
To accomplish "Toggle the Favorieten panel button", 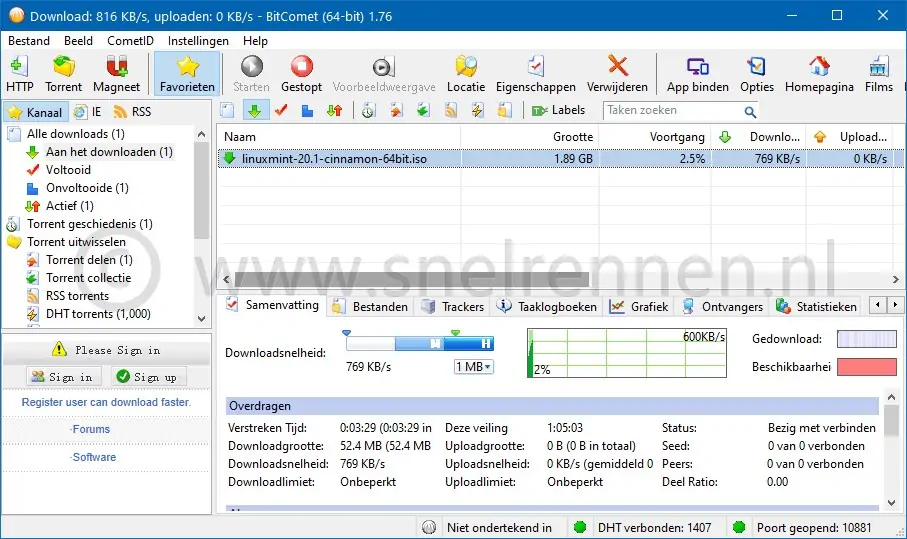I will (187, 73).
